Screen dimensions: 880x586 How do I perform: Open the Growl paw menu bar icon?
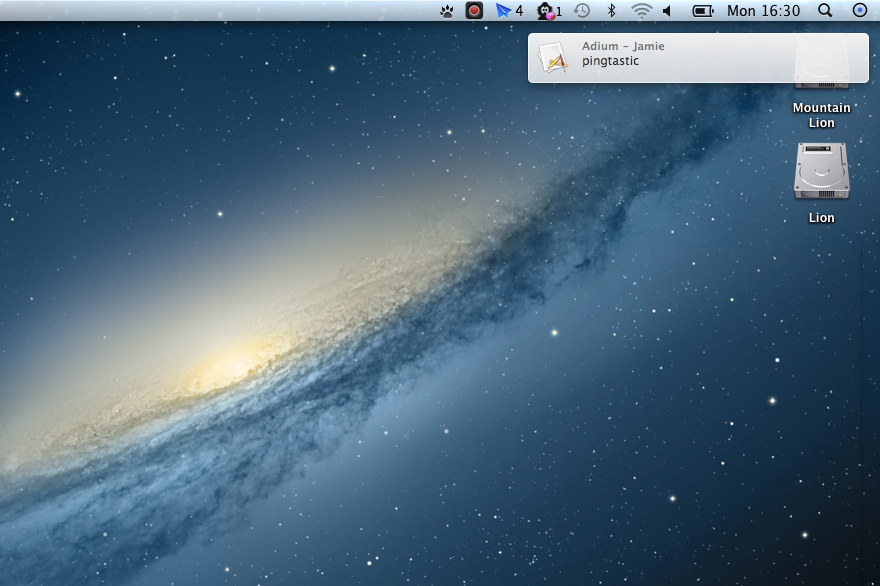pyautogui.click(x=447, y=11)
